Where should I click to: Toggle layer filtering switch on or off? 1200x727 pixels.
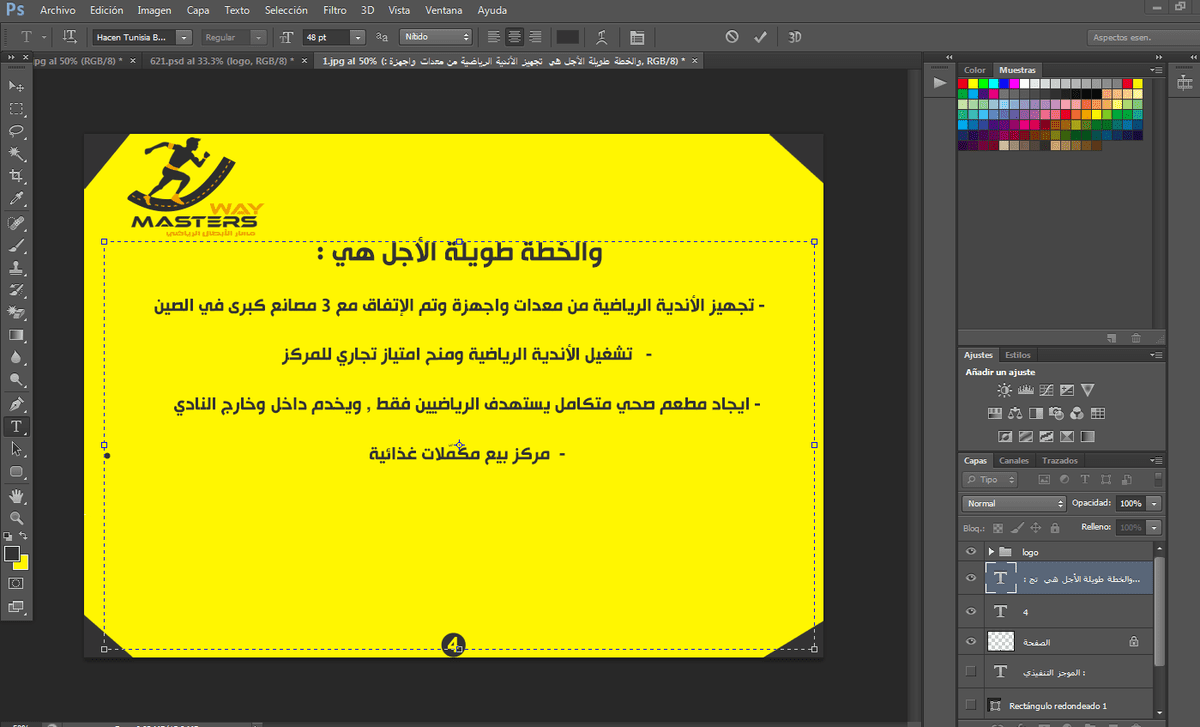coord(1158,479)
